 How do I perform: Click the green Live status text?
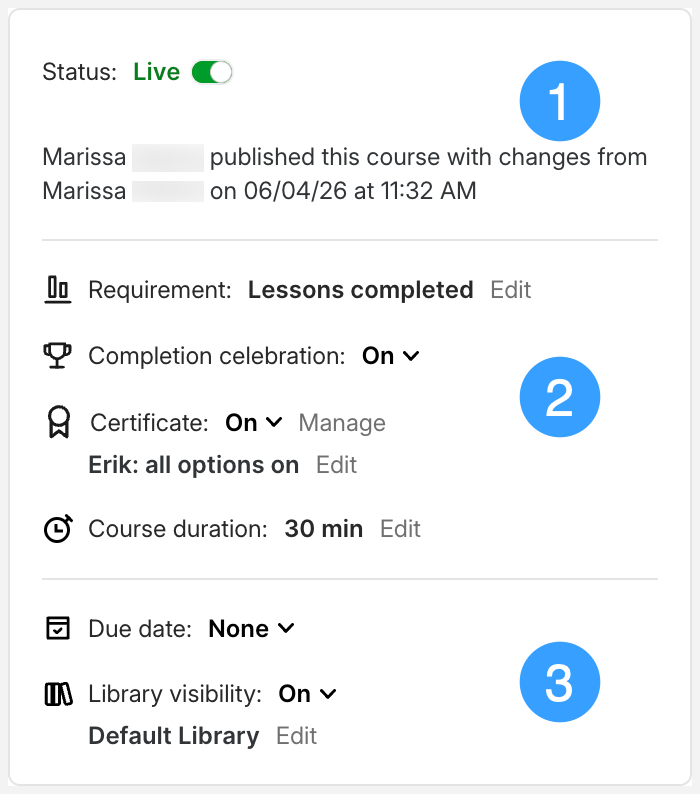[157, 72]
